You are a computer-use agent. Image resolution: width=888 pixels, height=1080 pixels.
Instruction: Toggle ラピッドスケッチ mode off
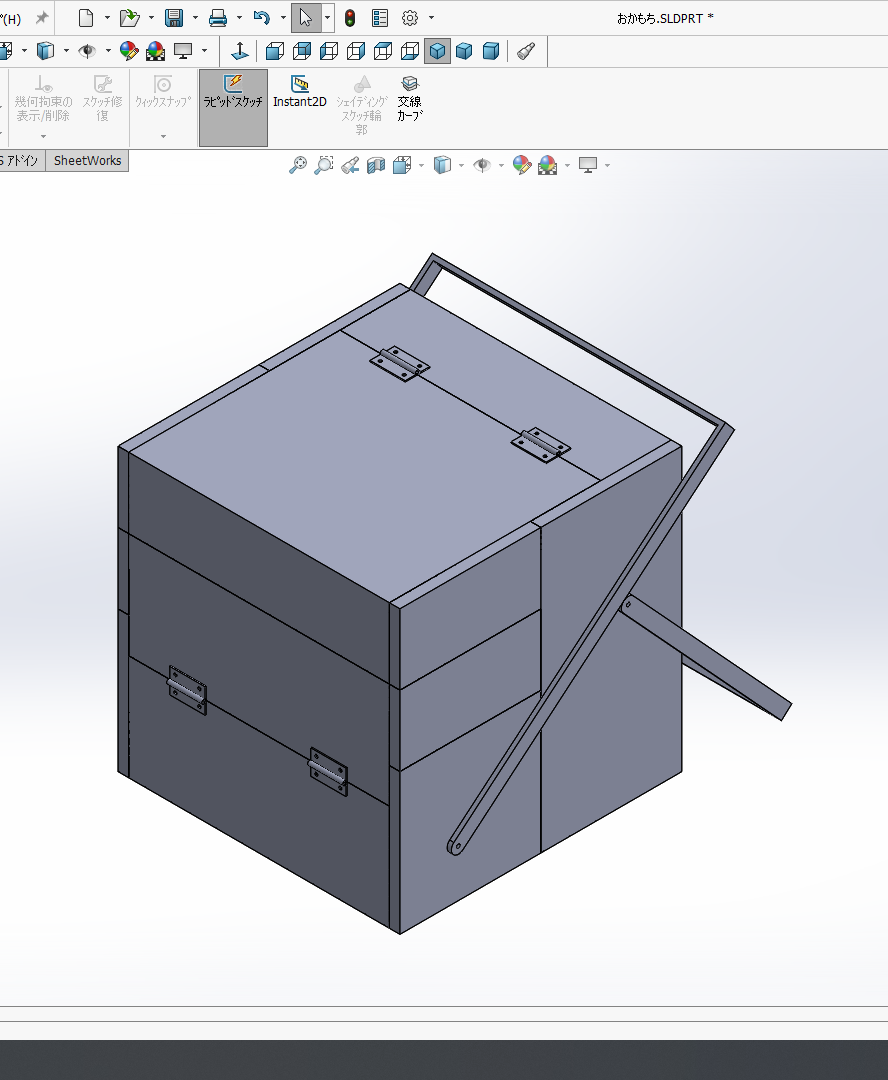[x=233, y=107]
